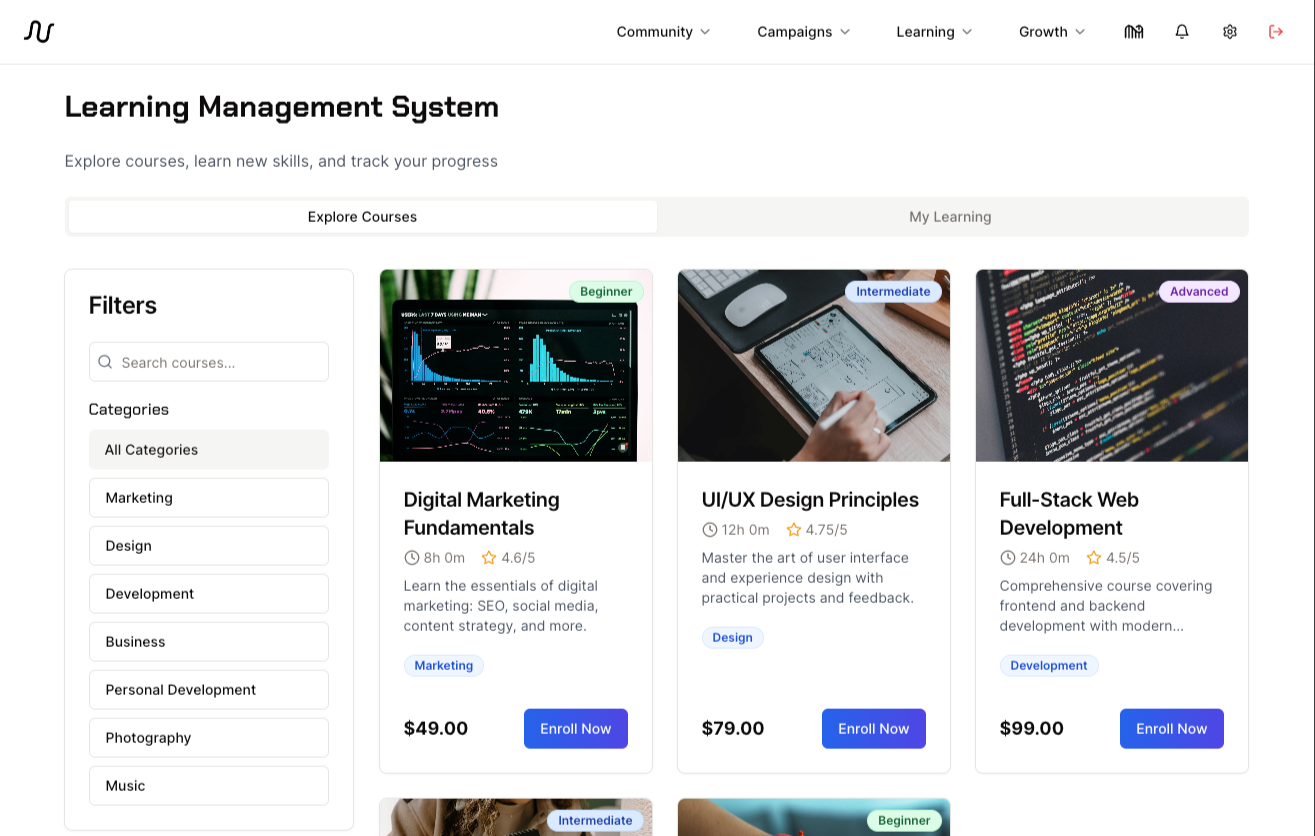Click the 'Learn the essentials of digital marketing' description
The width and height of the screenshot is (1315, 836).
(501, 606)
